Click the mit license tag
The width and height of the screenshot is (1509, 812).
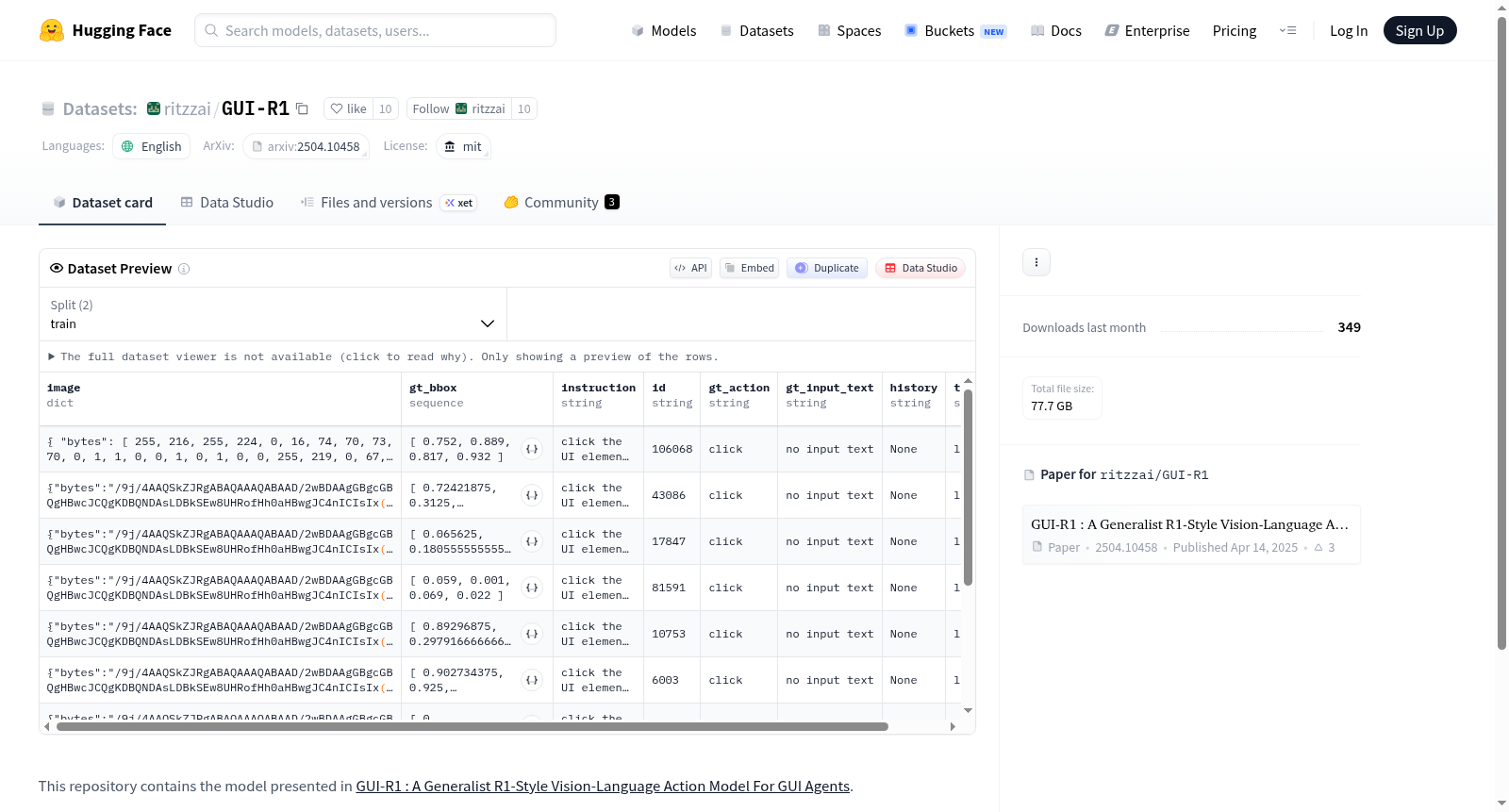coord(463,146)
